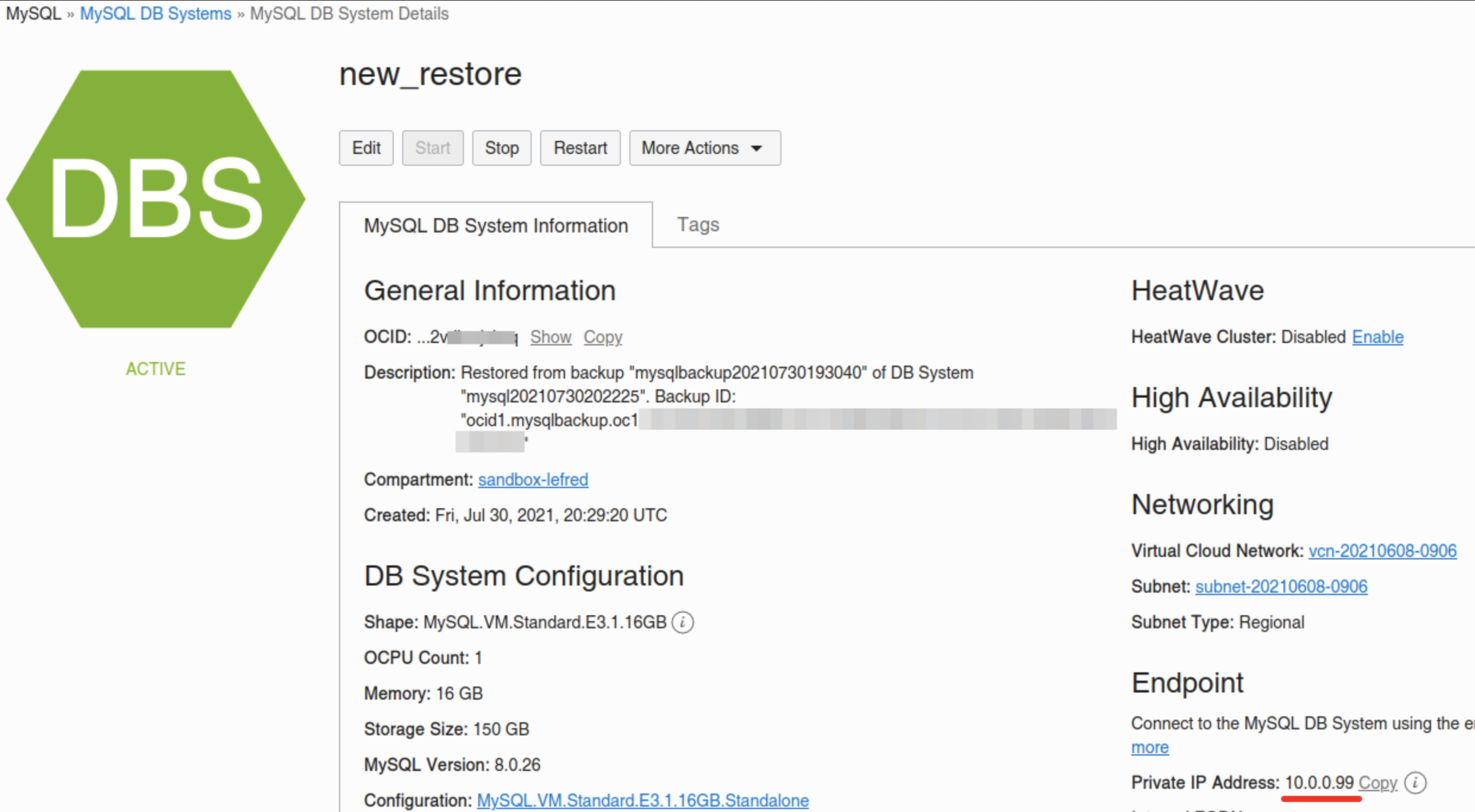Restart the DB system

click(580, 148)
